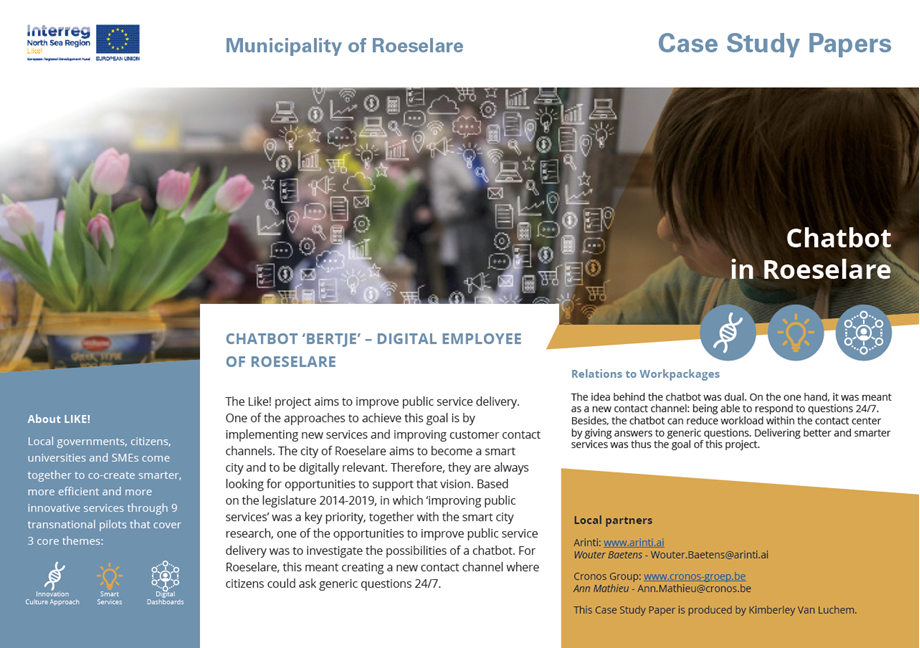Click the name 'Ann Mathieu'

click(601, 588)
